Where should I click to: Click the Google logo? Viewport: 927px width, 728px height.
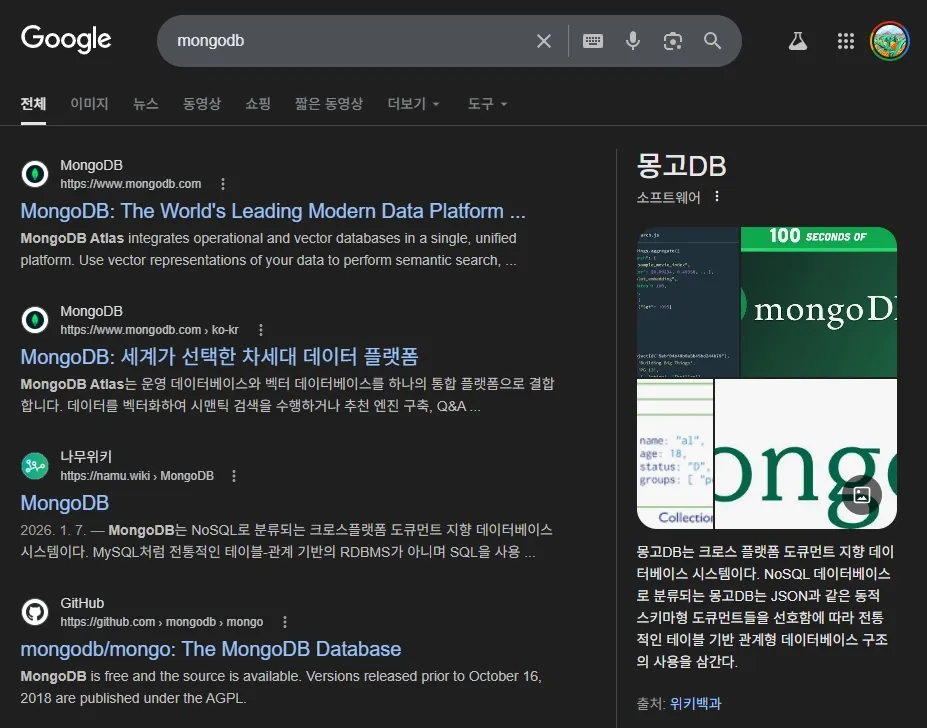click(x=66, y=39)
